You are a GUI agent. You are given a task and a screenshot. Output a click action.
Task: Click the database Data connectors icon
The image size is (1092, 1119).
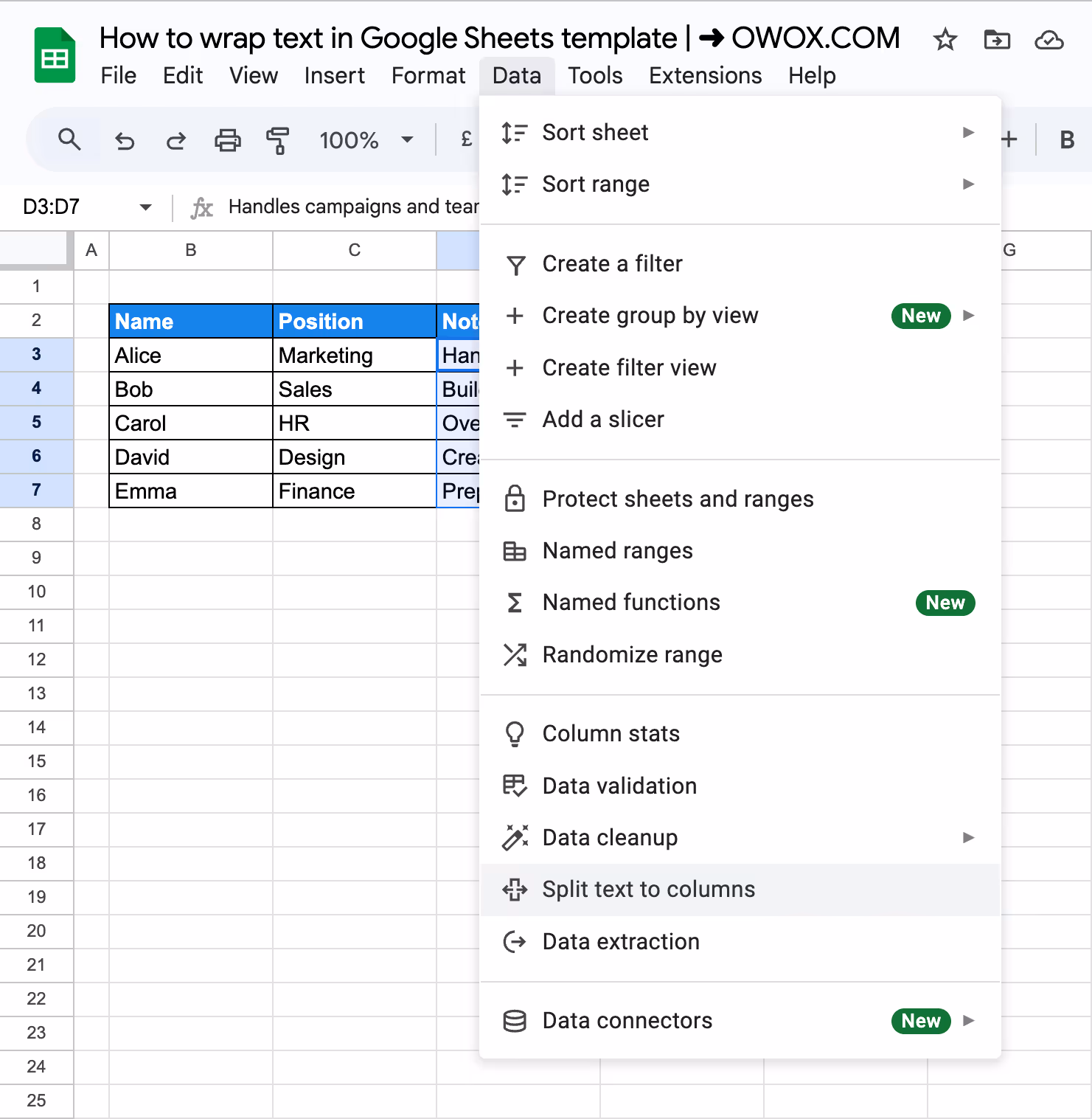(515, 1021)
